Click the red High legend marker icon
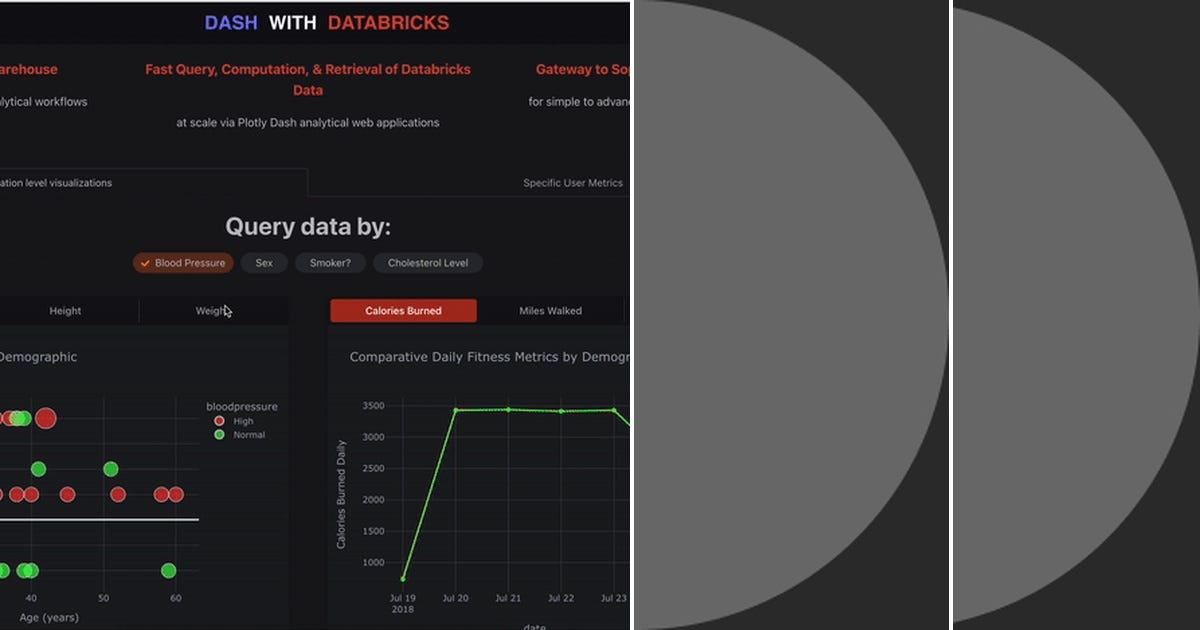 tap(219, 421)
